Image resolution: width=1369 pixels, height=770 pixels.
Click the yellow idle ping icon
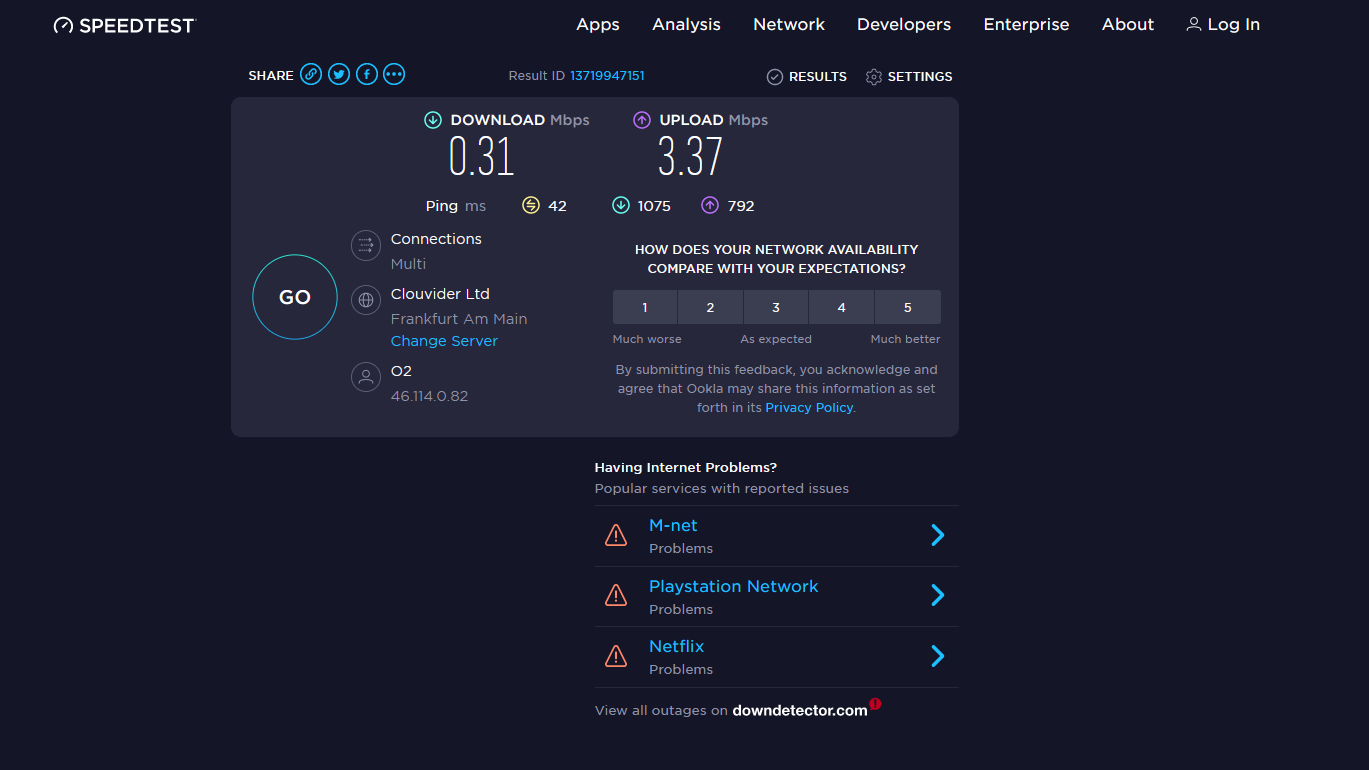pos(531,205)
